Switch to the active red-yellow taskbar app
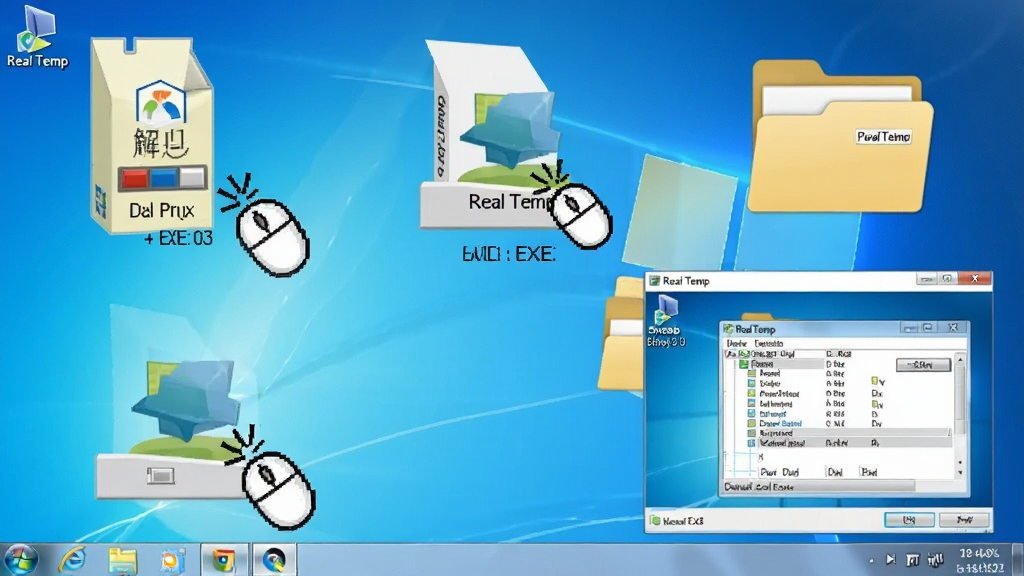This screenshot has height=576, width=1024. [223, 560]
